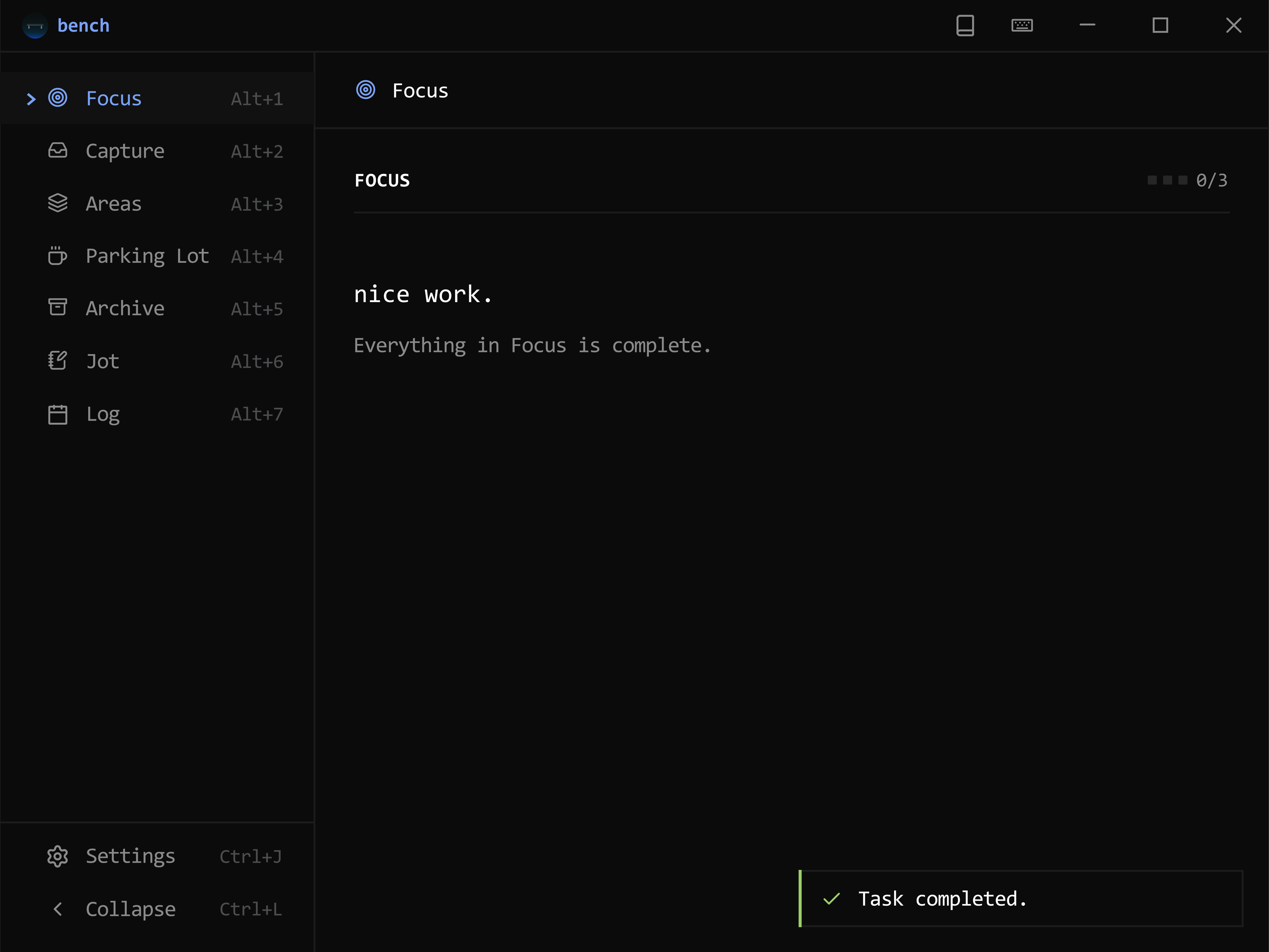This screenshot has height=952, width=1269.
Task: Click the chevron beside Focus nav item
Action: (x=31, y=99)
